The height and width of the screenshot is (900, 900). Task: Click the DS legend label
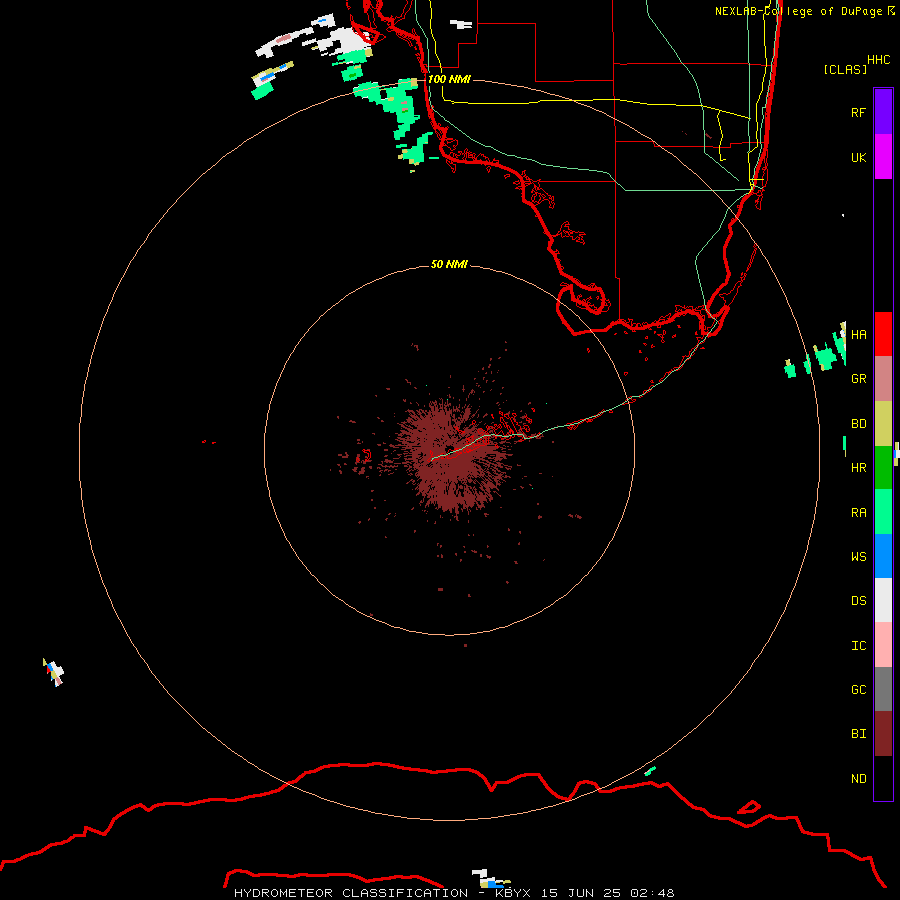coord(858,601)
